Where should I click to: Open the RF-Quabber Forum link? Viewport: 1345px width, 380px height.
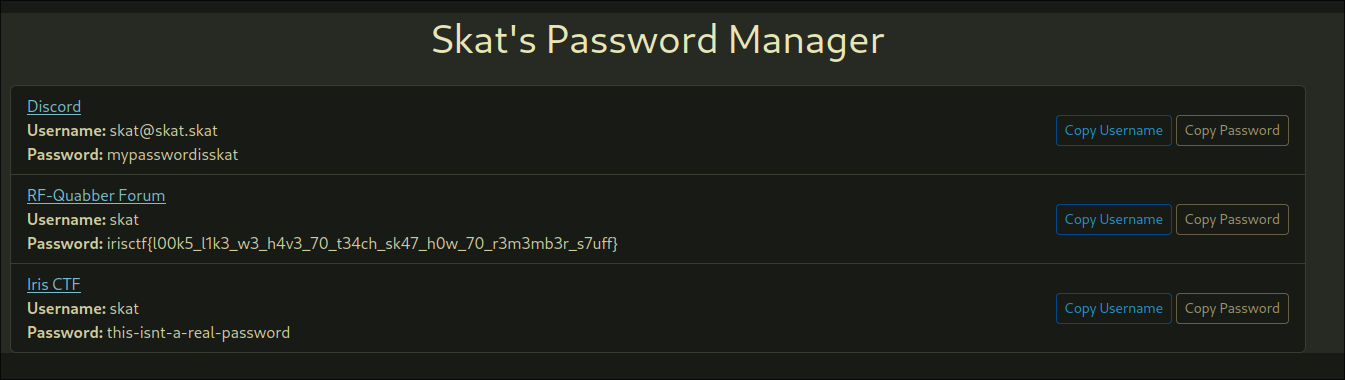96,195
